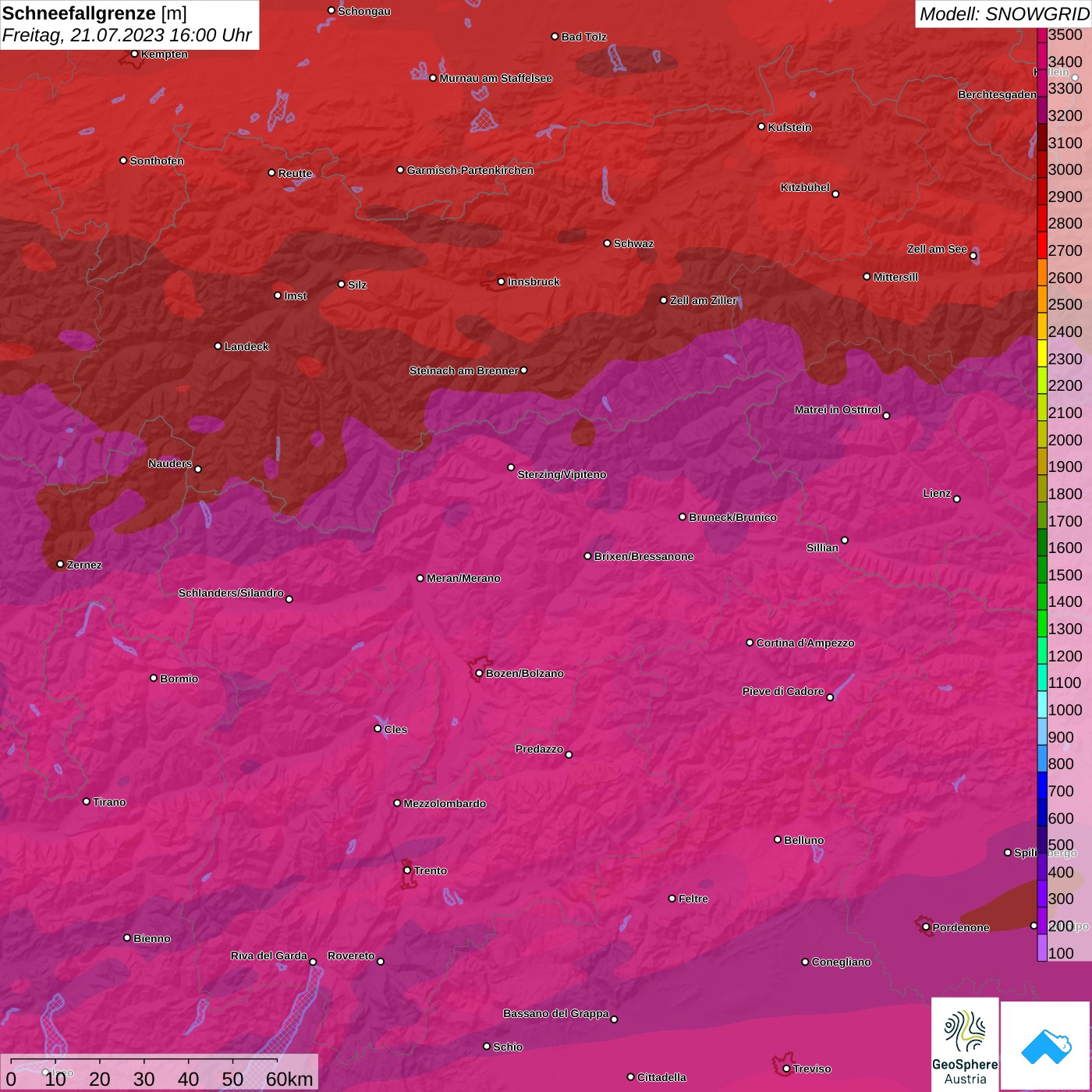Viewport: 1092px width, 1092px height.
Task: Click the Riva del Garda label
Action: click(x=269, y=955)
